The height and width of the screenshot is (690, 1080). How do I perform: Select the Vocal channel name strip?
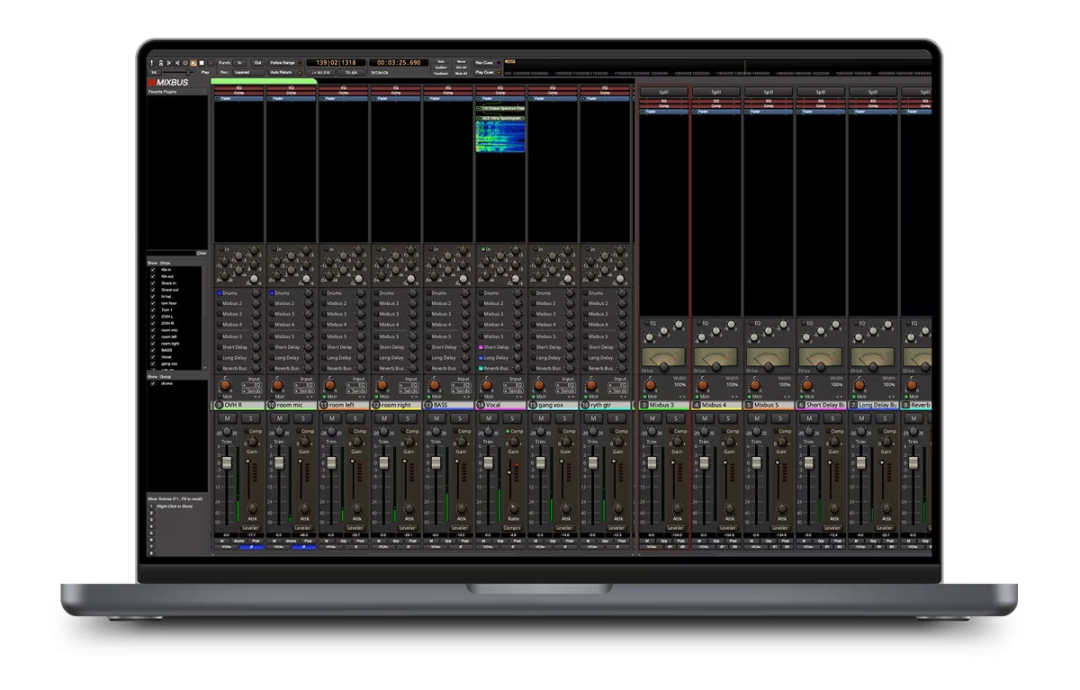(501, 406)
